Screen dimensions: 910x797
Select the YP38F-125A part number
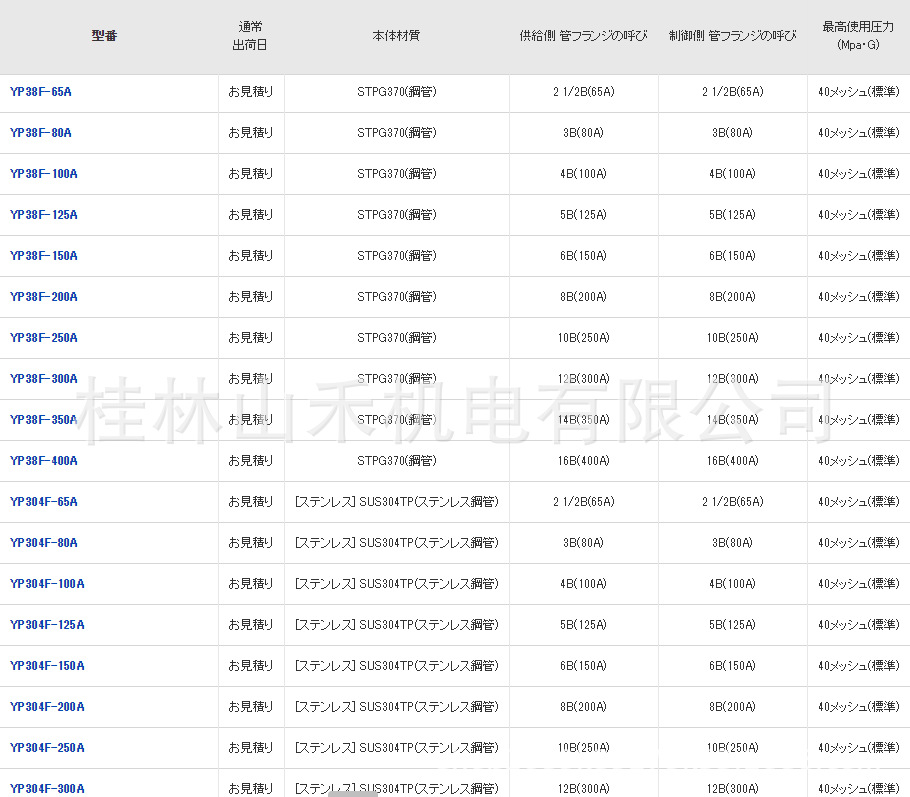(x=44, y=215)
